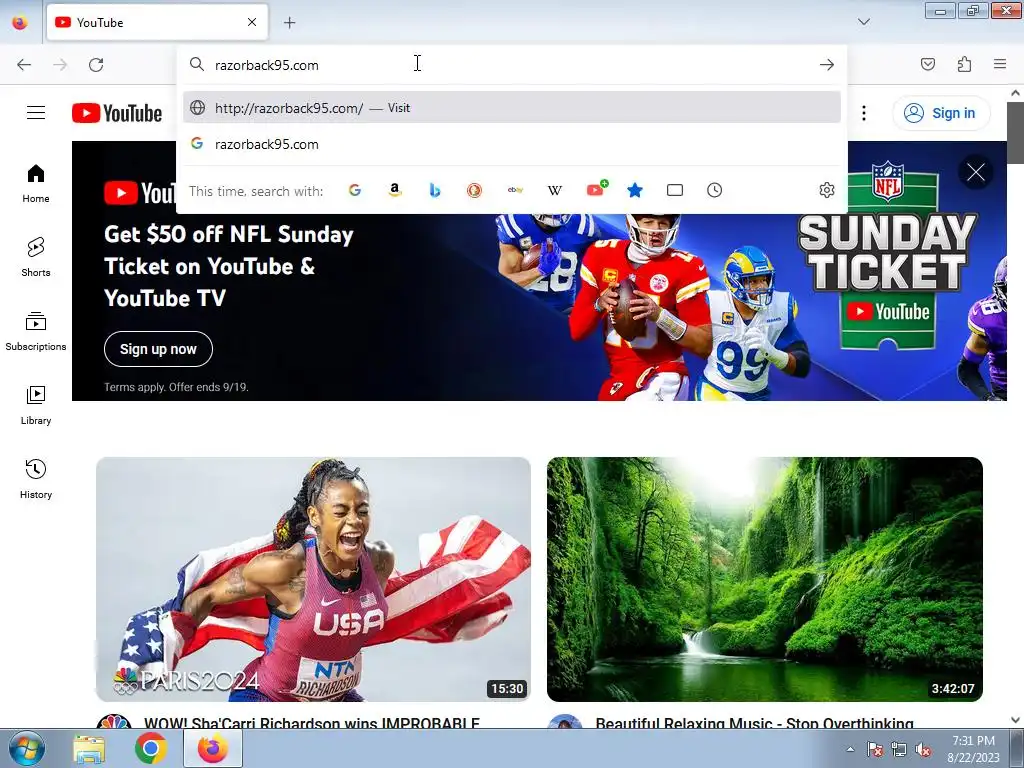Reload the page with the refresh icon

[96, 65]
